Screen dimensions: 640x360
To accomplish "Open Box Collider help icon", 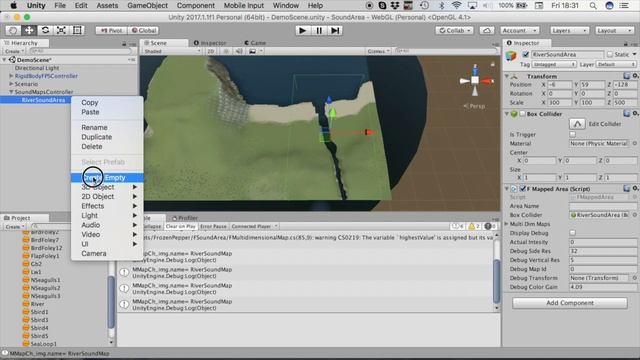I will (627, 113).
